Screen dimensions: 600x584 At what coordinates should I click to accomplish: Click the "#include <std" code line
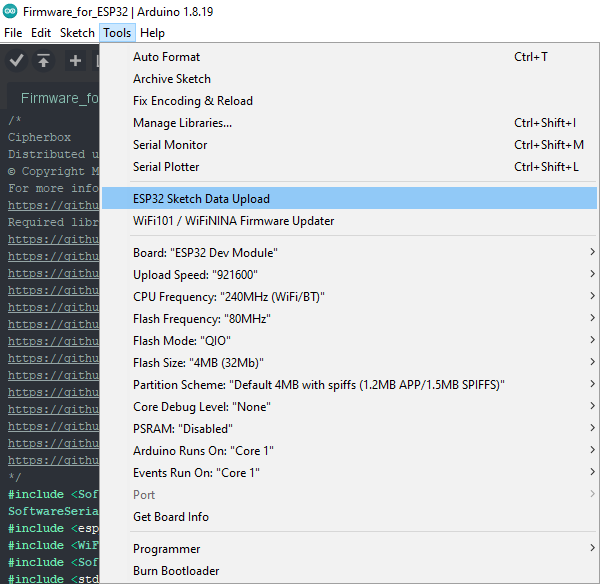(x=53, y=578)
